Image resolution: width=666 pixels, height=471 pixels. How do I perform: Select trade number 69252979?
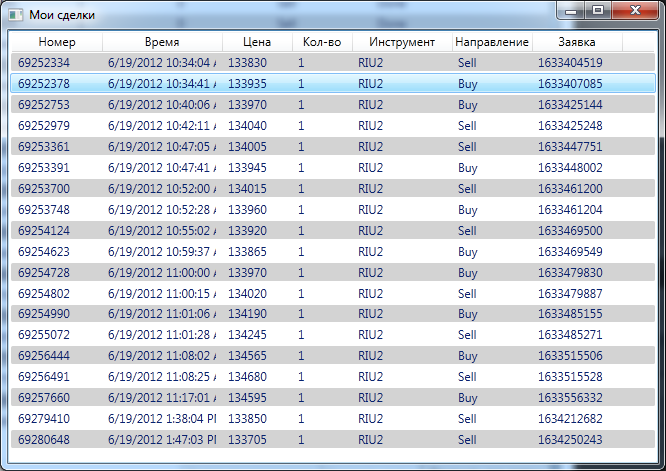44,126
